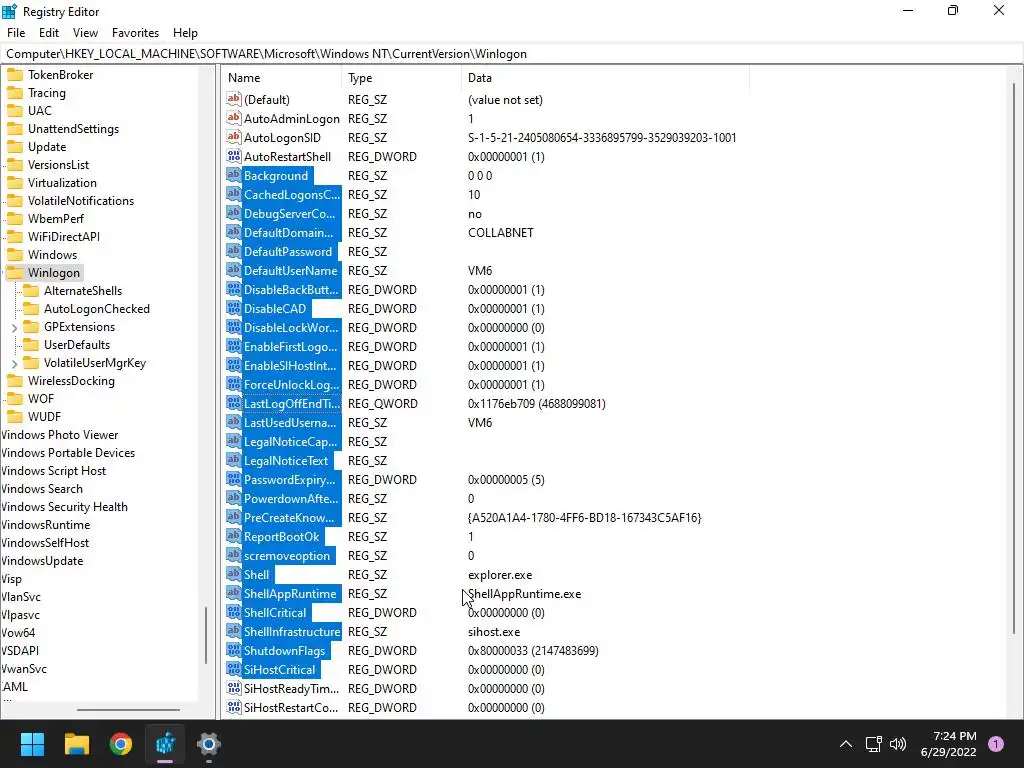Select the Update key in tree
1024x768 pixels.
pos(46,147)
